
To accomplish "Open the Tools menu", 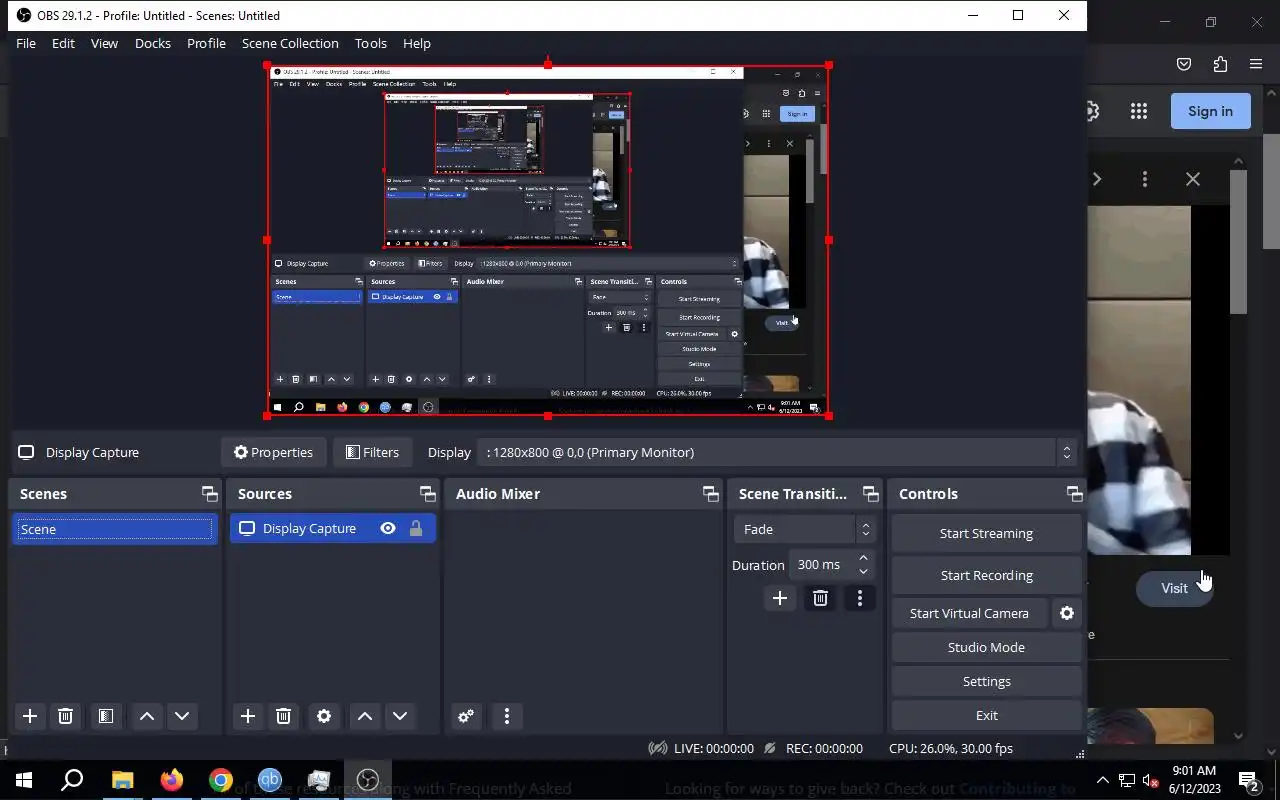I will tap(371, 43).
